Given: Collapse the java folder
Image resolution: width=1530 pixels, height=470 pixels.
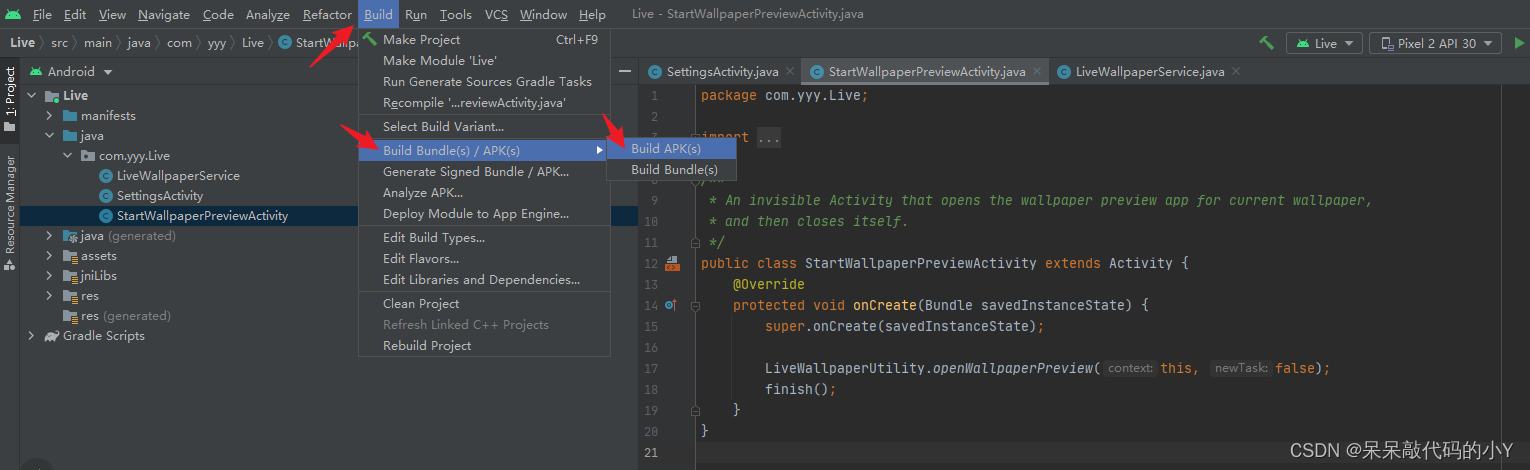Looking at the screenshot, I should click(x=49, y=135).
